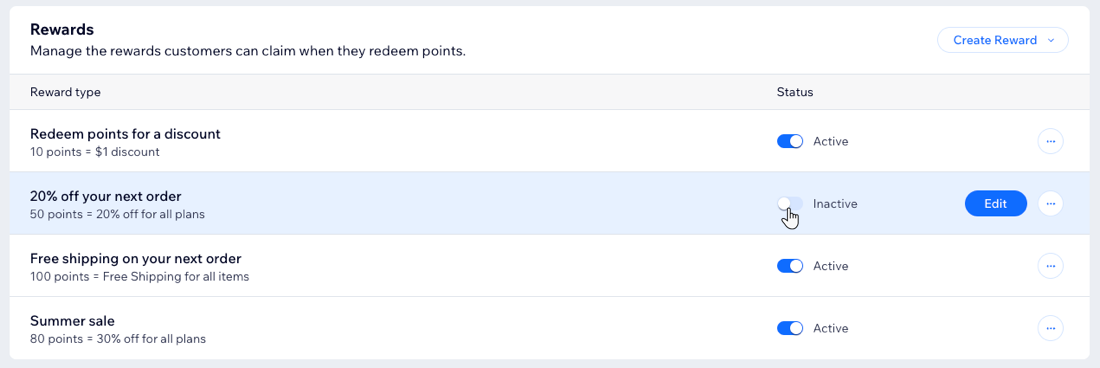This screenshot has width=1100, height=368.
Task: Select the 20% off your next order title
Action: (106, 196)
